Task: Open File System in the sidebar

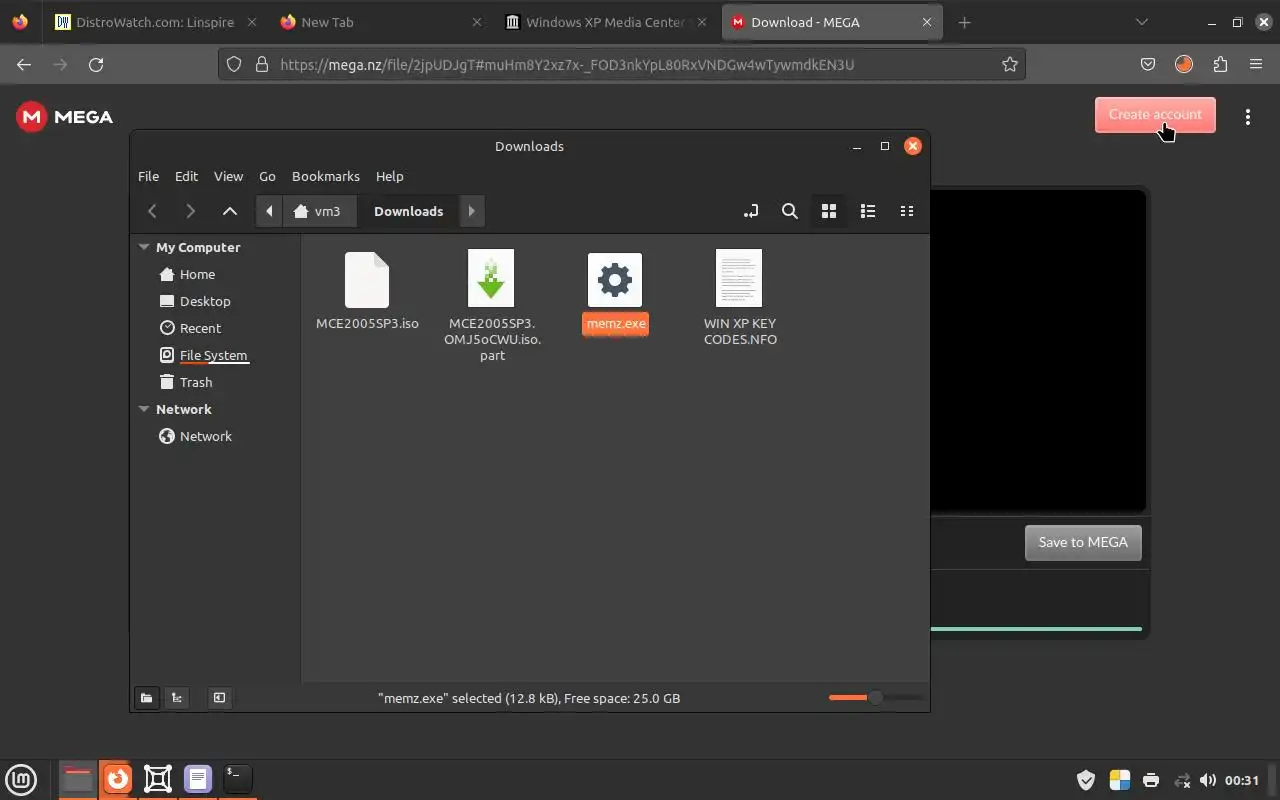Action: (213, 355)
